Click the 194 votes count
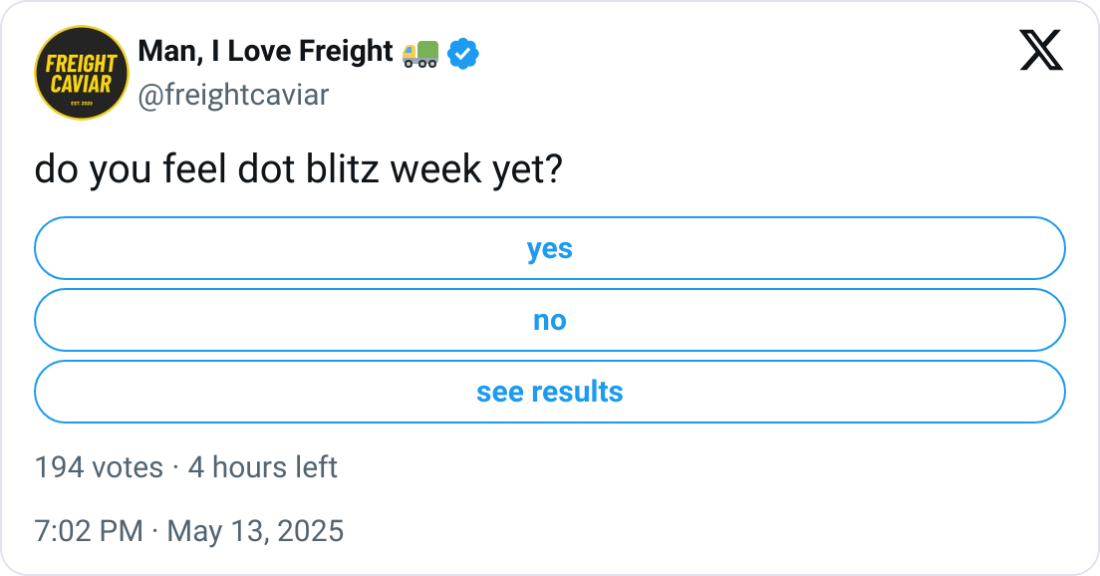This screenshot has width=1100, height=576. [98, 467]
